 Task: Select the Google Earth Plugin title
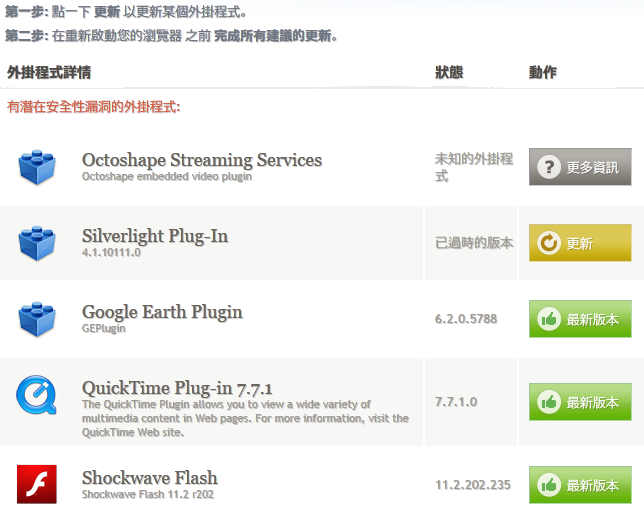[162, 312]
